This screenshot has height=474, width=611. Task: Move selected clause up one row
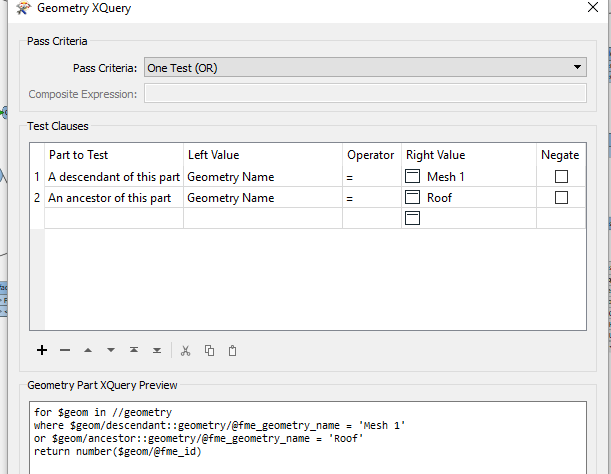tap(88, 350)
